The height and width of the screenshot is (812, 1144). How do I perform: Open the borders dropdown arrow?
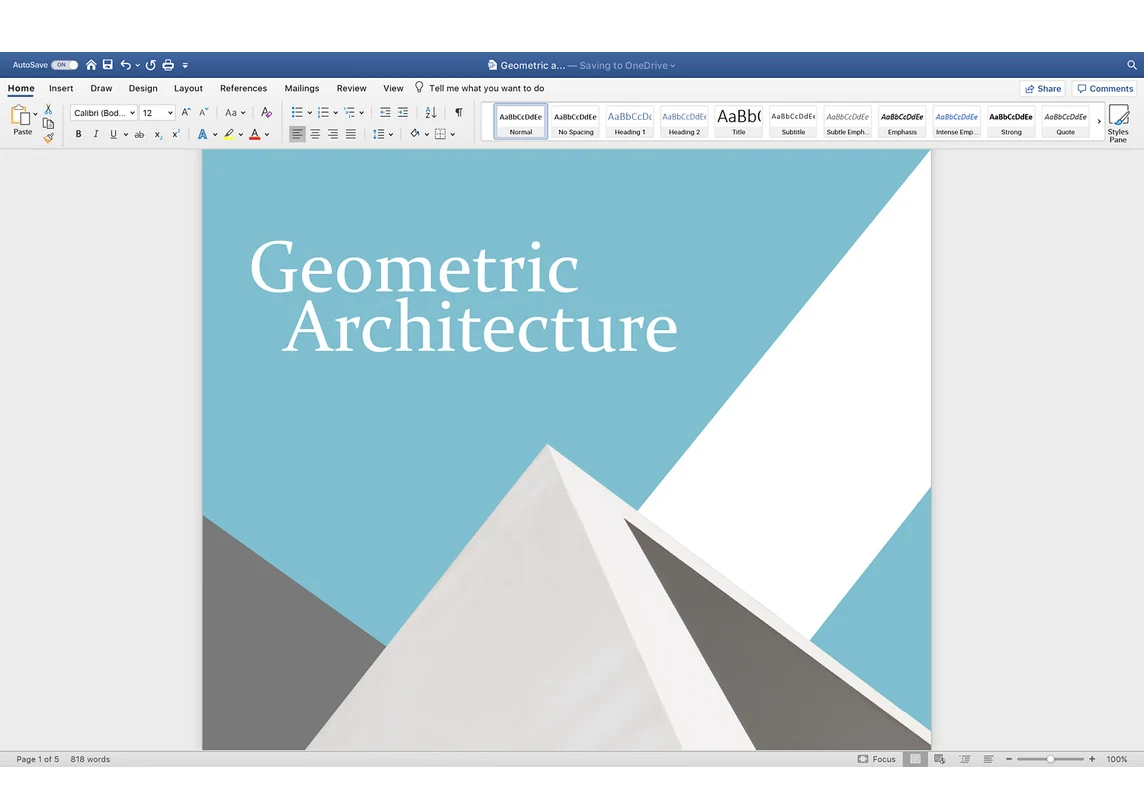453,135
